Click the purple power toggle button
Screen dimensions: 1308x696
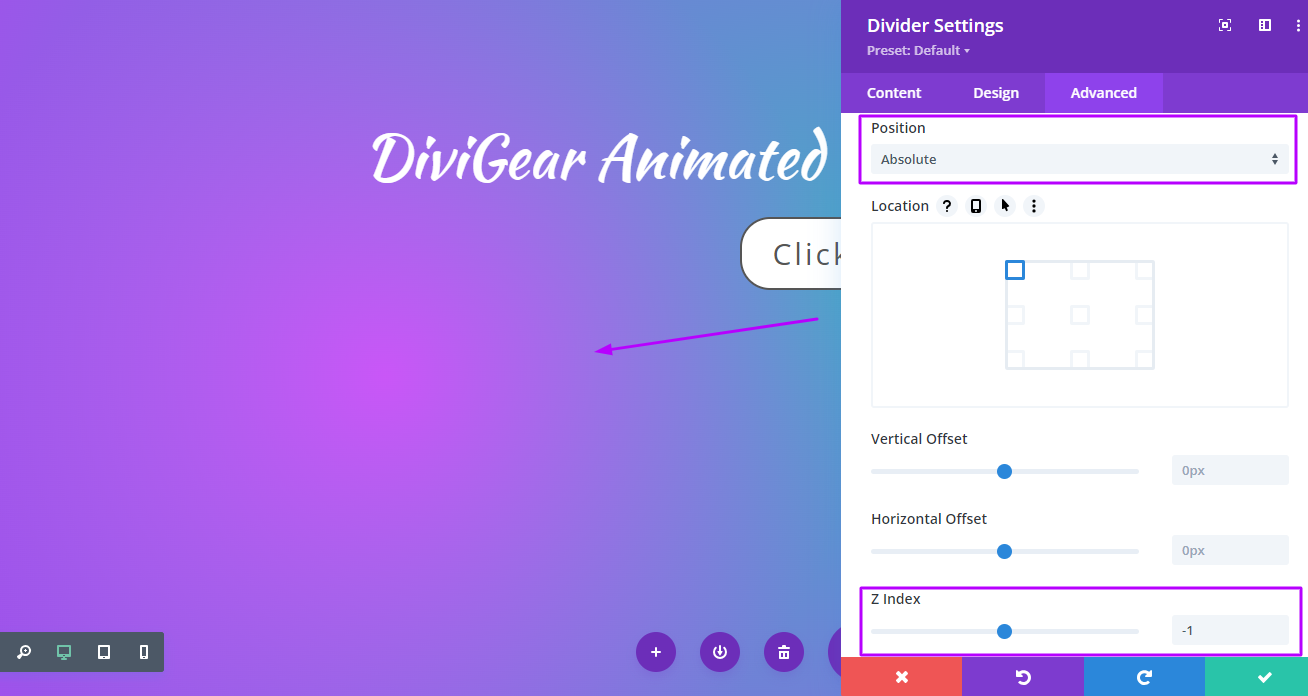pos(720,652)
